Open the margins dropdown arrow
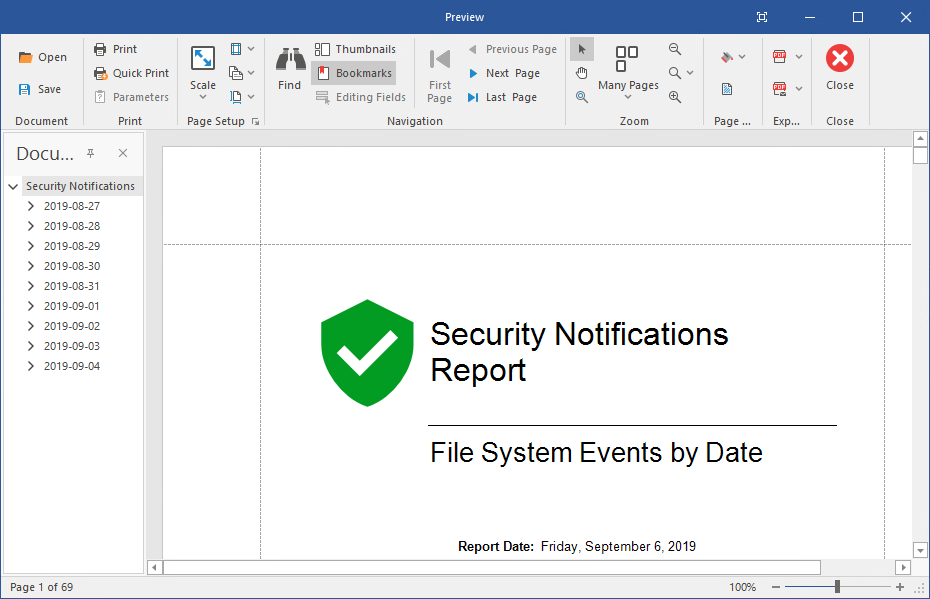This screenshot has height=599, width=930. click(x=251, y=49)
